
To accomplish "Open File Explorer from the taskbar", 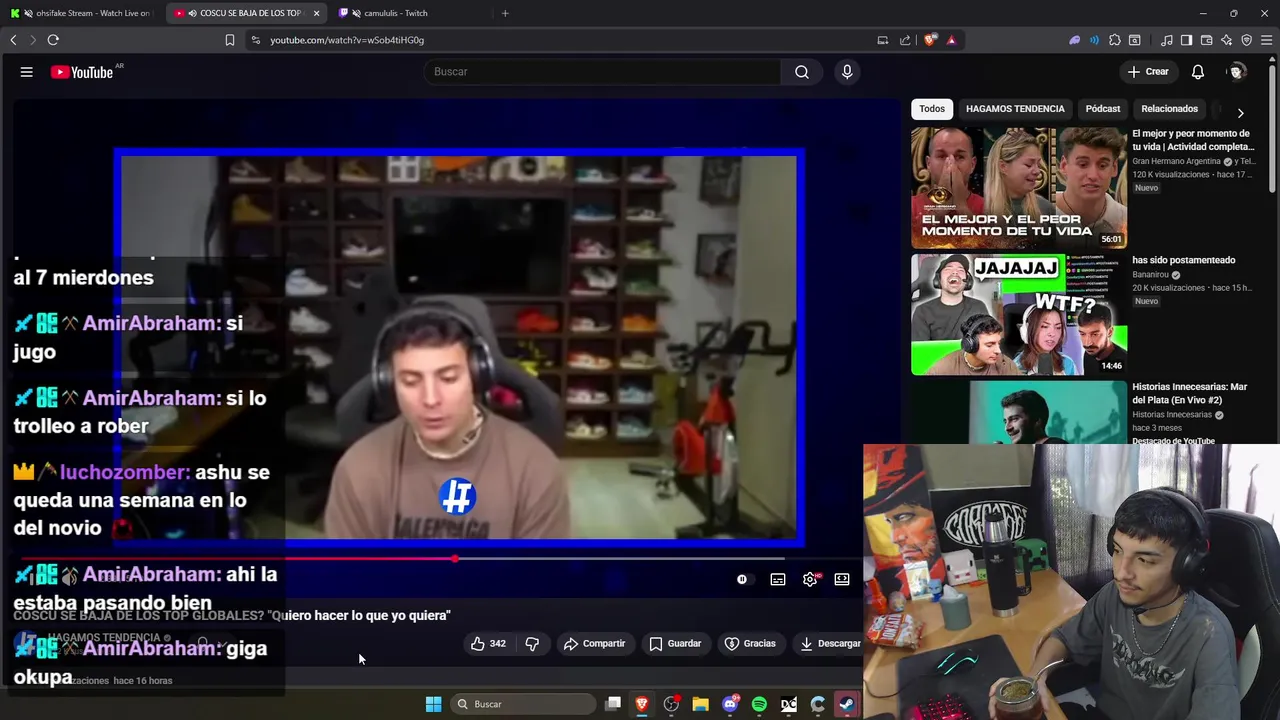I will click(x=700, y=704).
